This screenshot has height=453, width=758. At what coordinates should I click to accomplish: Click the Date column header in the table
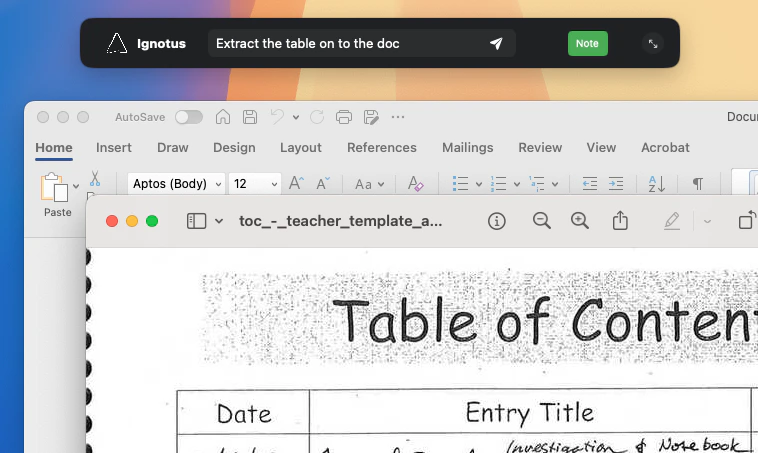(244, 414)
